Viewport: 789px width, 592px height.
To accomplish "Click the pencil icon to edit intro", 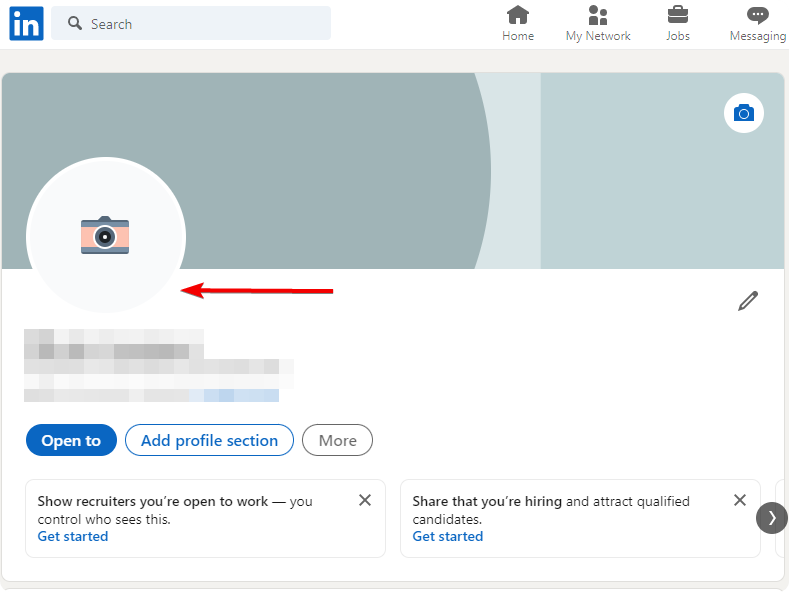I will tap(747, 301).
